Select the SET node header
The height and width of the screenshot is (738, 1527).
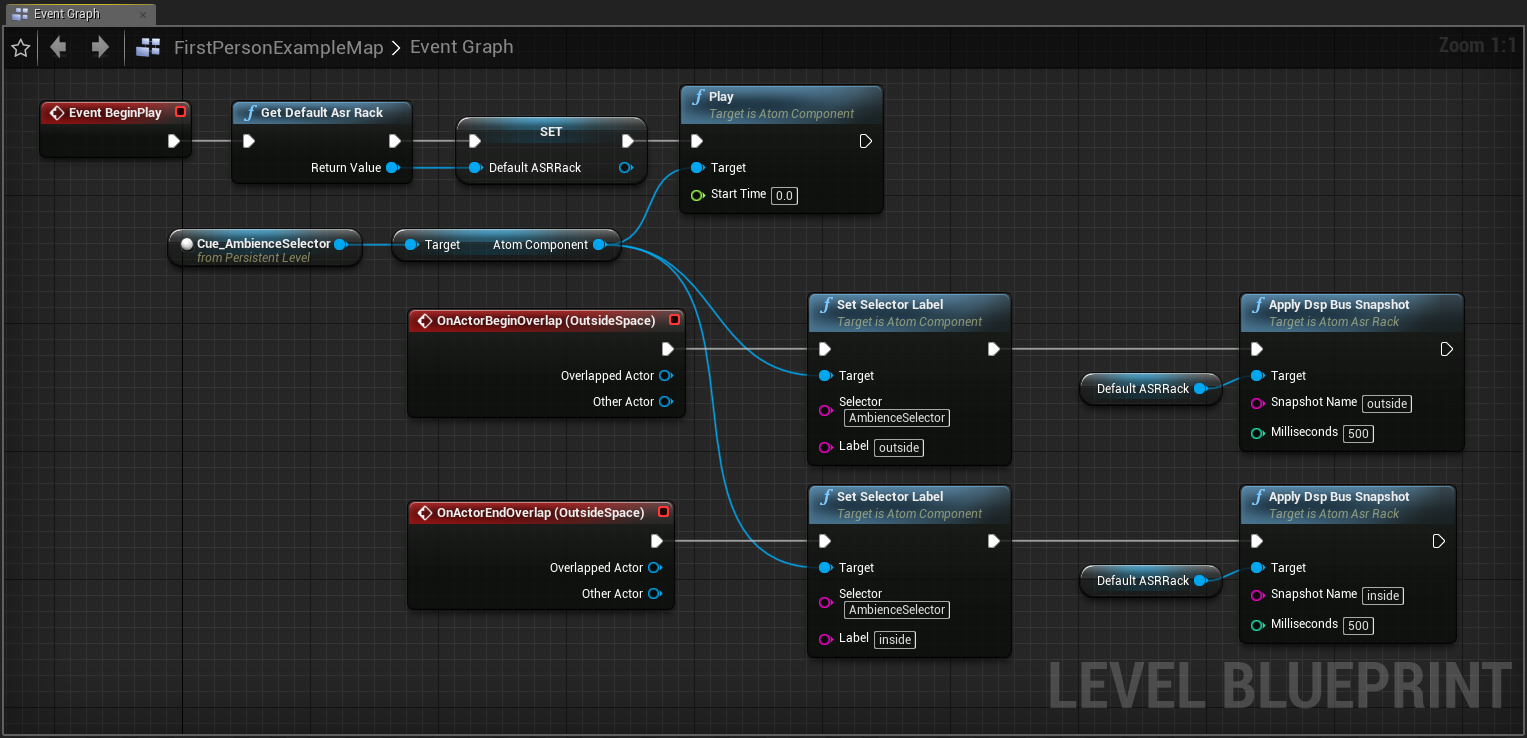click(551, 131)
